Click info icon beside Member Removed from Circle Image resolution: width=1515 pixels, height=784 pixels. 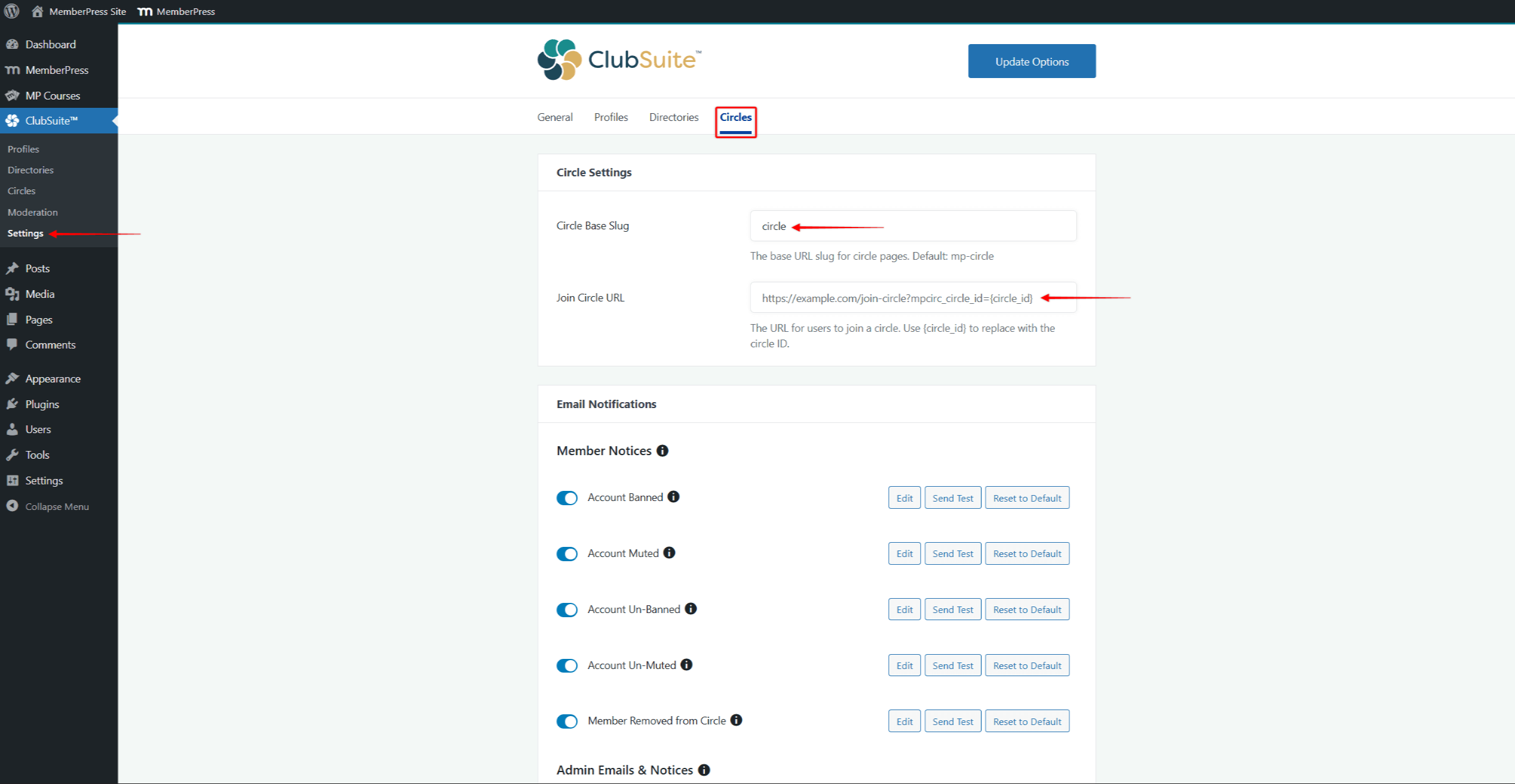tap(736, 720)
